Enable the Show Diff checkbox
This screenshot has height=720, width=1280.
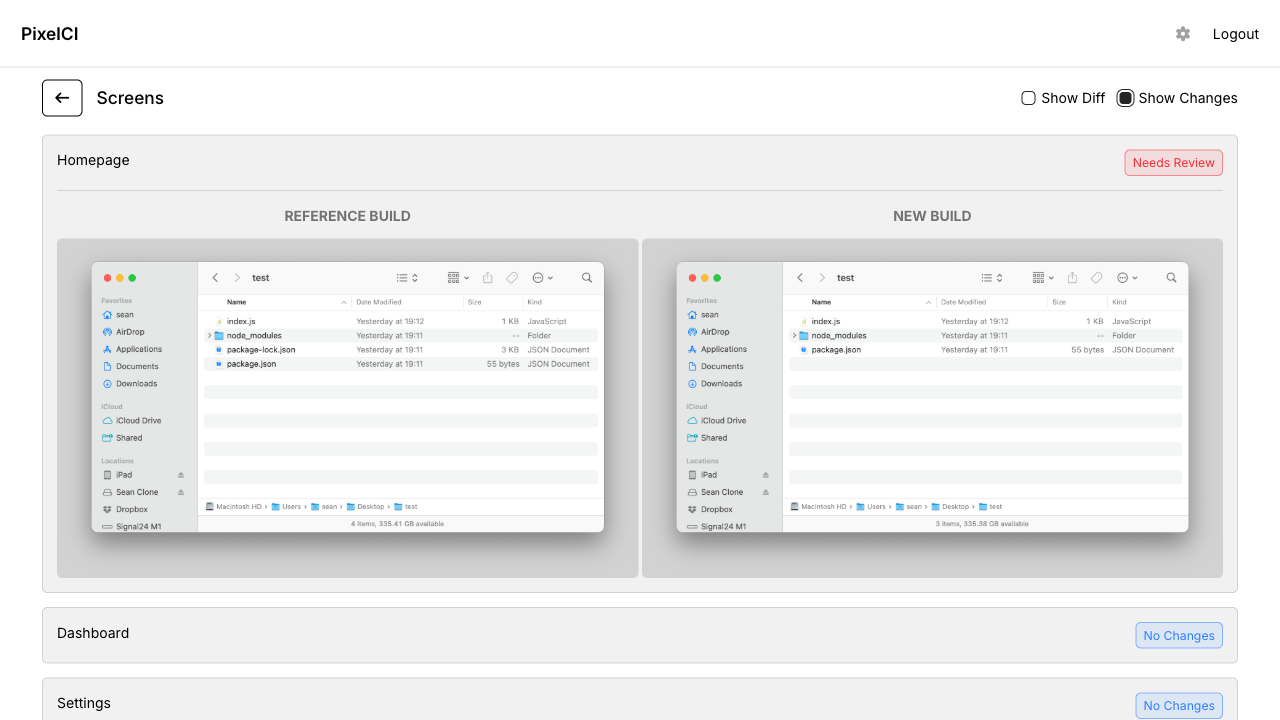(x=1028, y=98)
